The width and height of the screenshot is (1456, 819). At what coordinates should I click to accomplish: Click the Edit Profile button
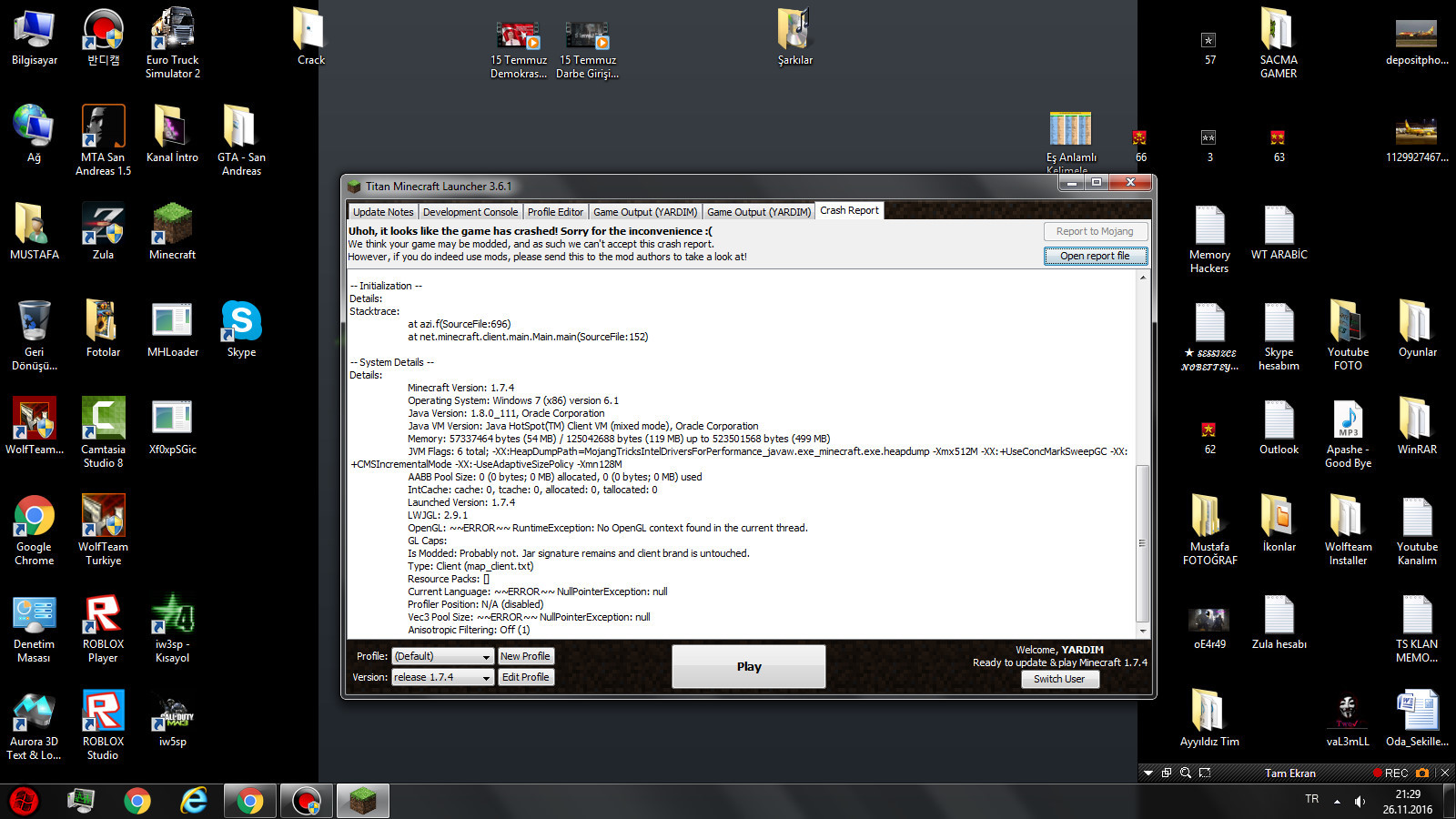pyautogui.click(x=525, y=677)
